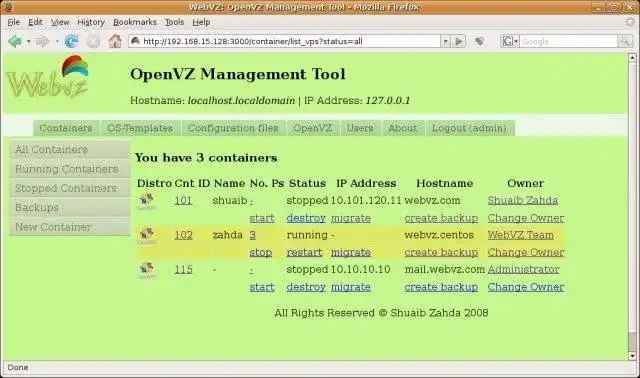Open the File menu
The image size is (640, 378).
click(x=13, y=22)
